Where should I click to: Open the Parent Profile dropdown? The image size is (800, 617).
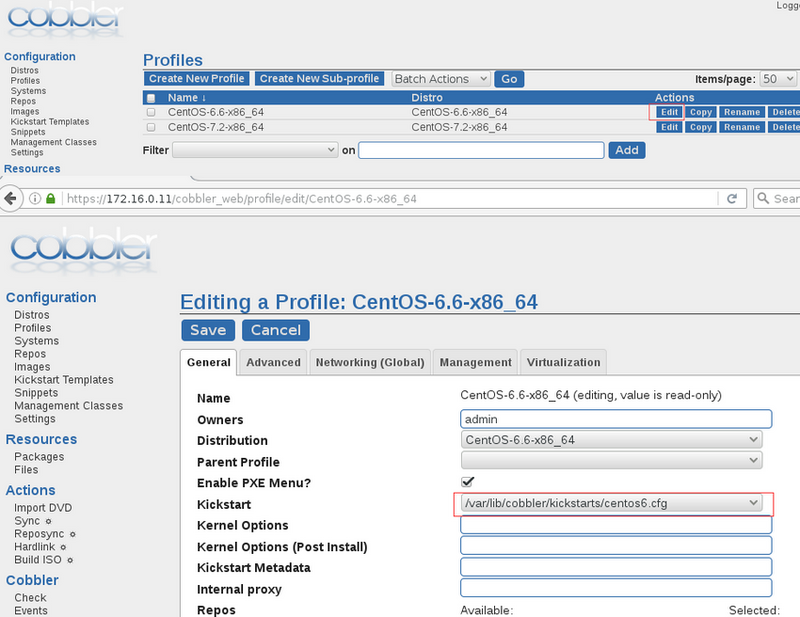coord(611,460)
